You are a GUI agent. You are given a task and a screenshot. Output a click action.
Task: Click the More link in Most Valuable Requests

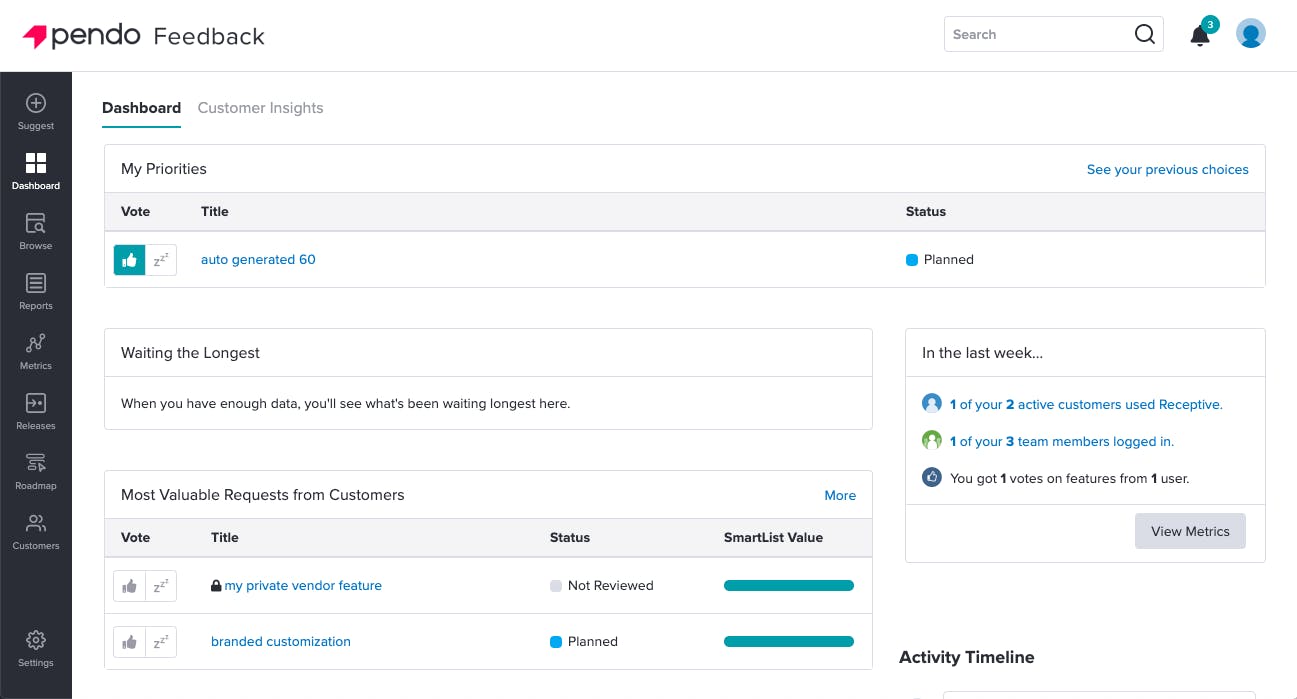click(840, 495)
